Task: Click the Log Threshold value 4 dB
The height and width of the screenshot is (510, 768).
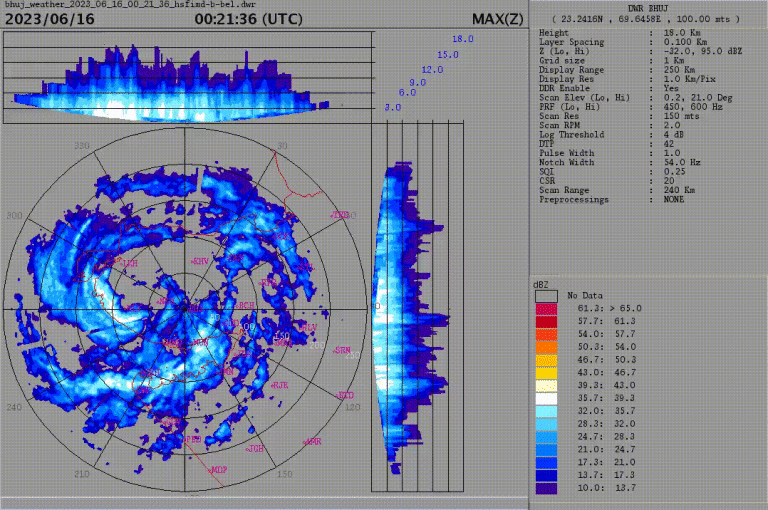Action: pos(673,135)
